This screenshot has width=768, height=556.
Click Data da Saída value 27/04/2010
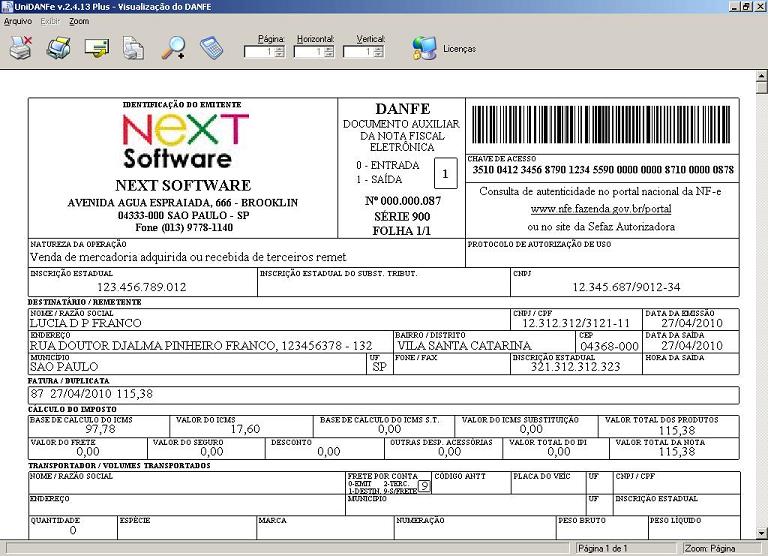point(692,346)
